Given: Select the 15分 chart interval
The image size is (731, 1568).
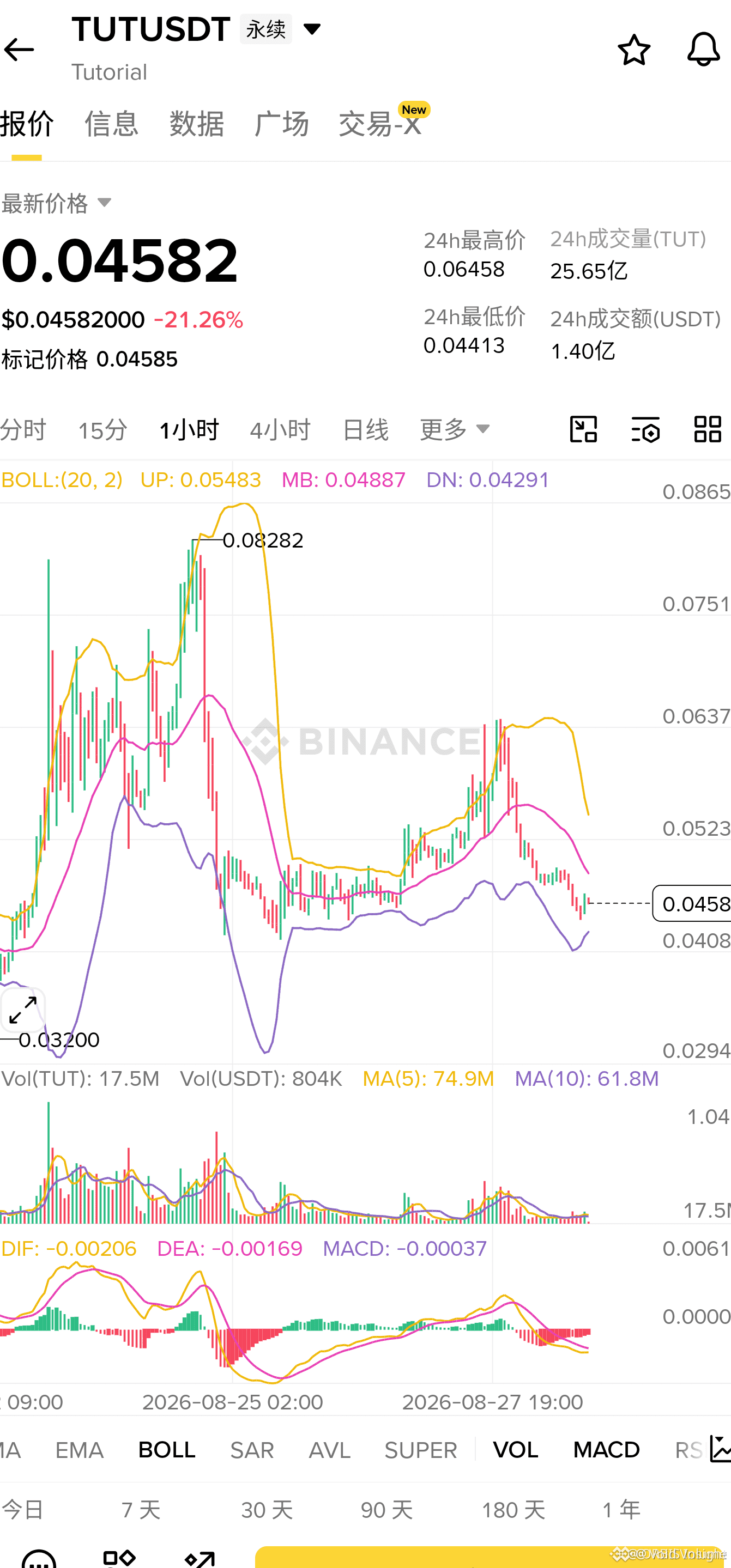Looking at the screenshot, I should point(102,430).
